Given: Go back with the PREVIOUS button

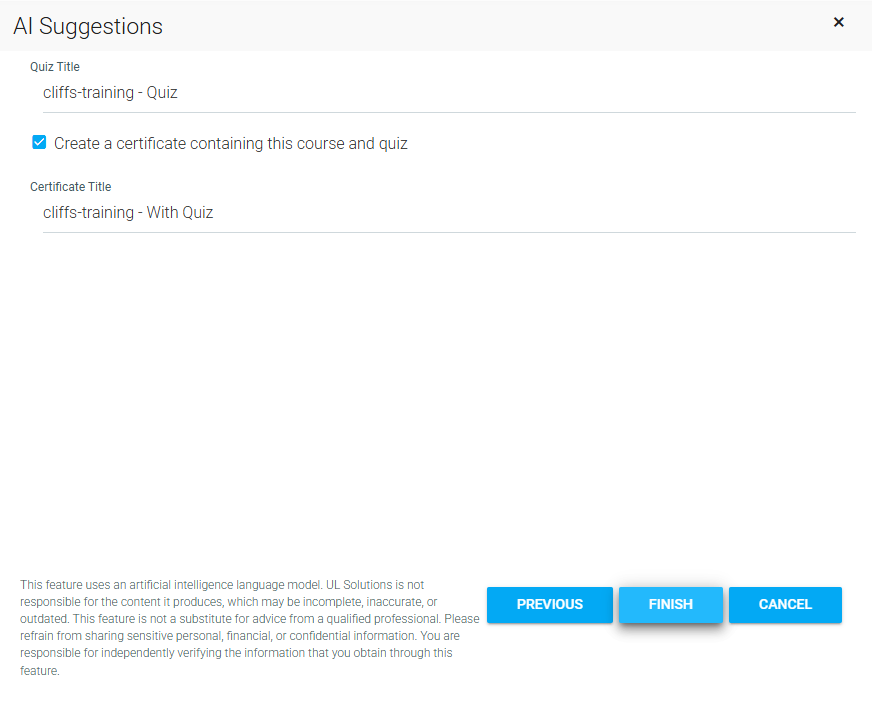Looking at the screenshot, I should [549, 605].
